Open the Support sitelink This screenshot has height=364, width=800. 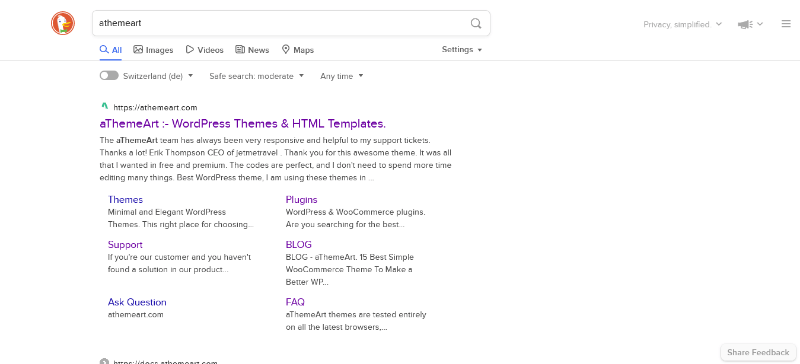coord(125,245)
